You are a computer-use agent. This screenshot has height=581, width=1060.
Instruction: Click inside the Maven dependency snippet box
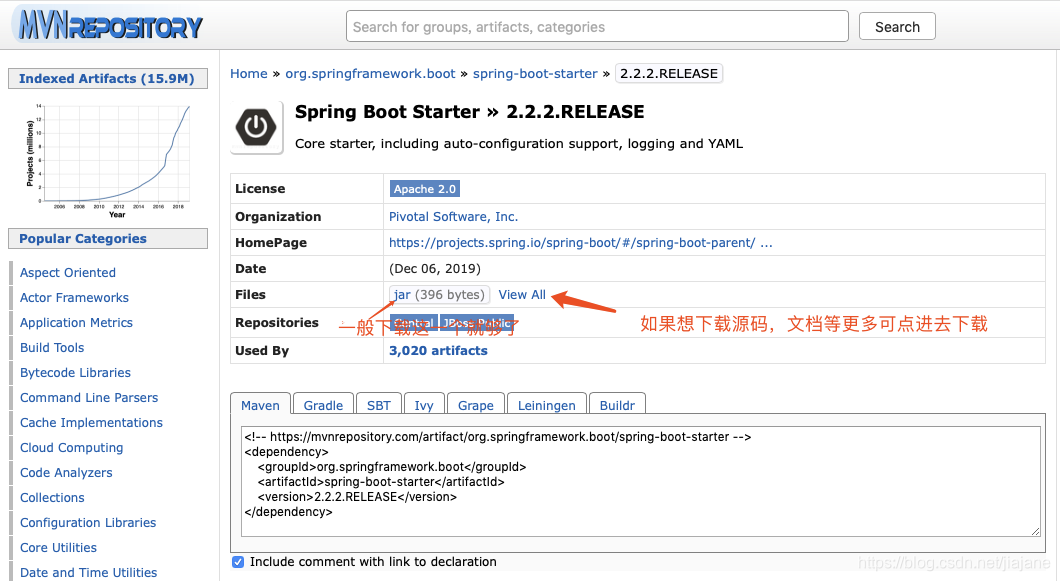641,481
